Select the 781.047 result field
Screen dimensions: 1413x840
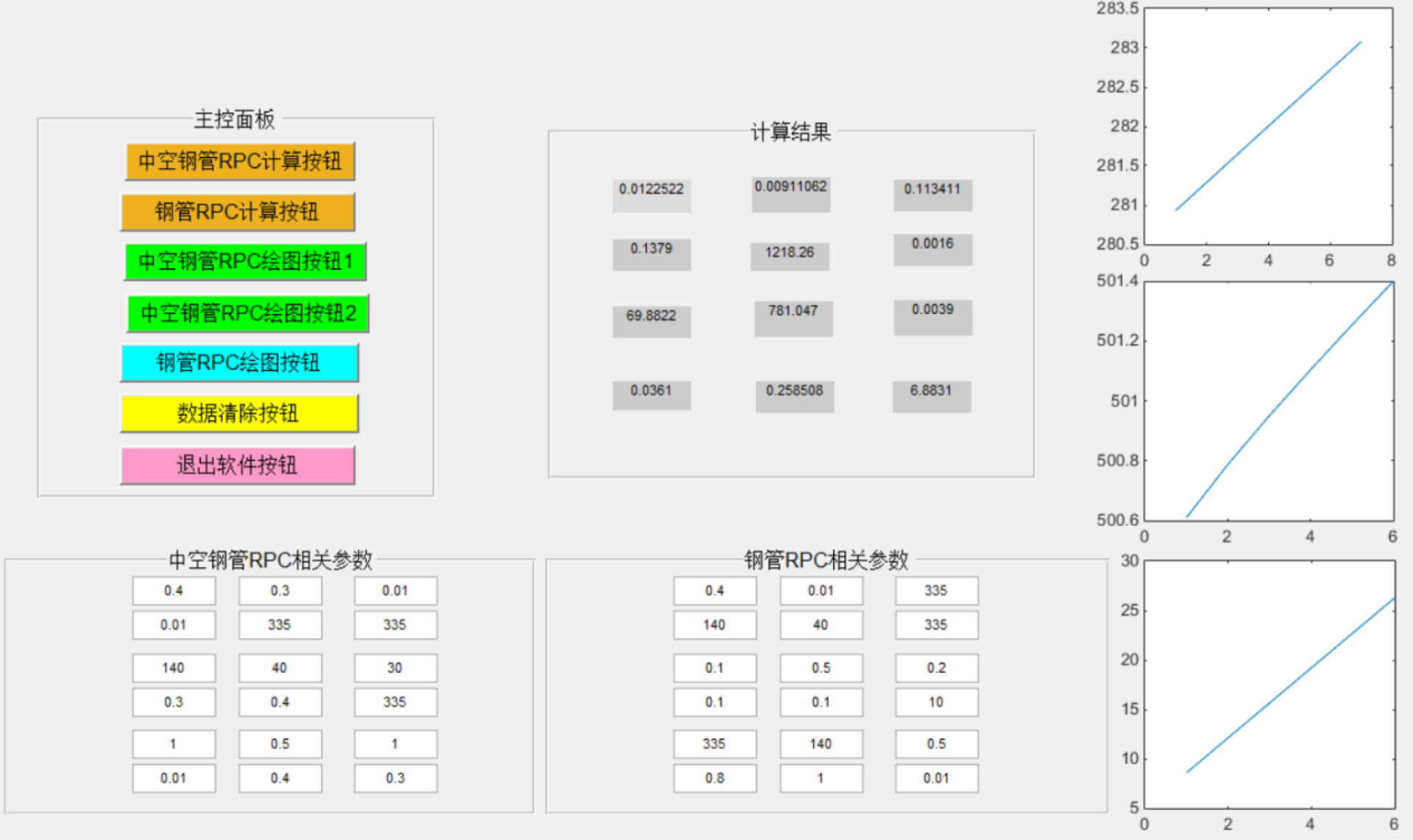(x=793, y=318)
